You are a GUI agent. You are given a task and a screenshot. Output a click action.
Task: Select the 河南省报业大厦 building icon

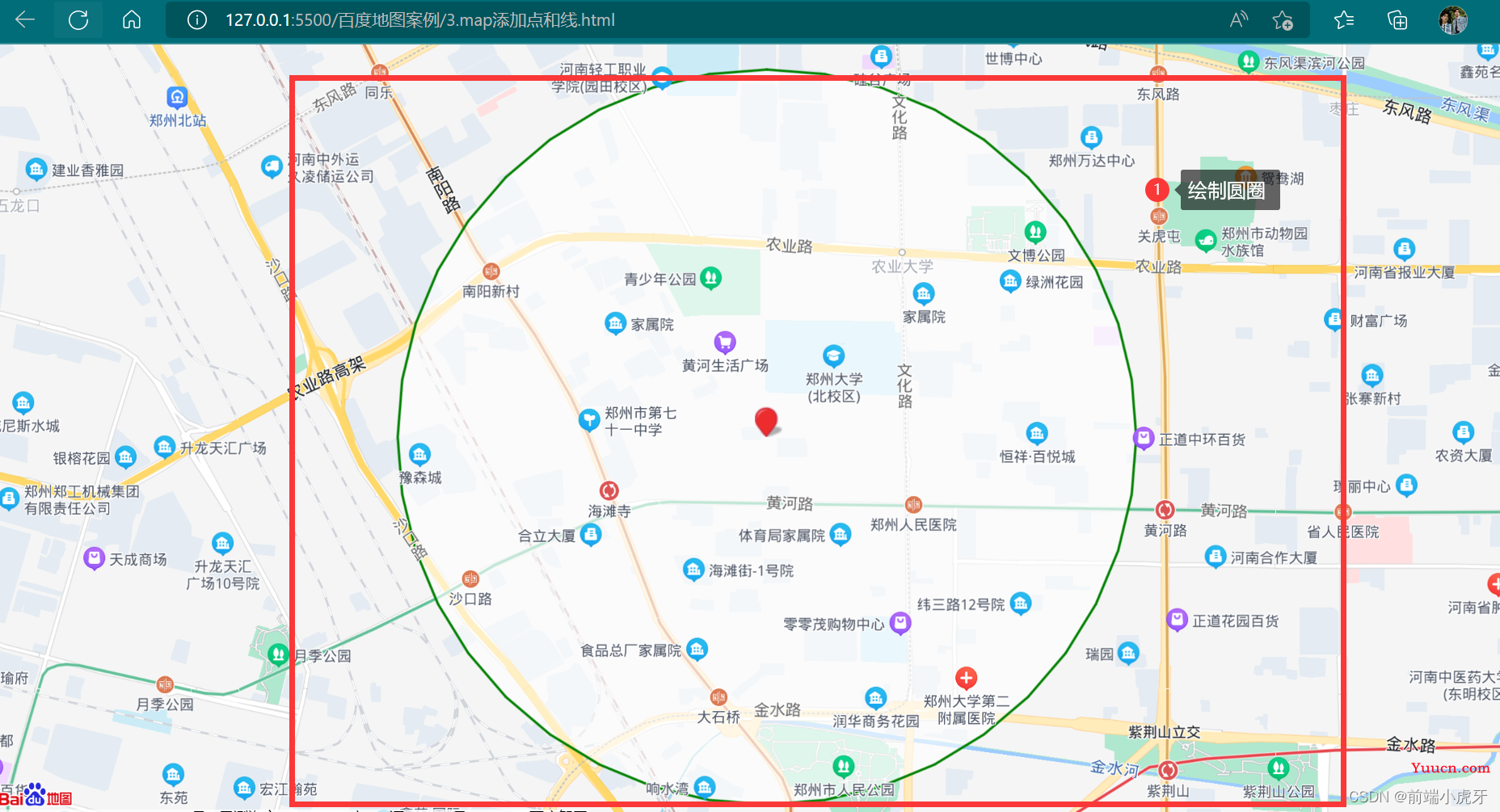tap(1404, 249)
